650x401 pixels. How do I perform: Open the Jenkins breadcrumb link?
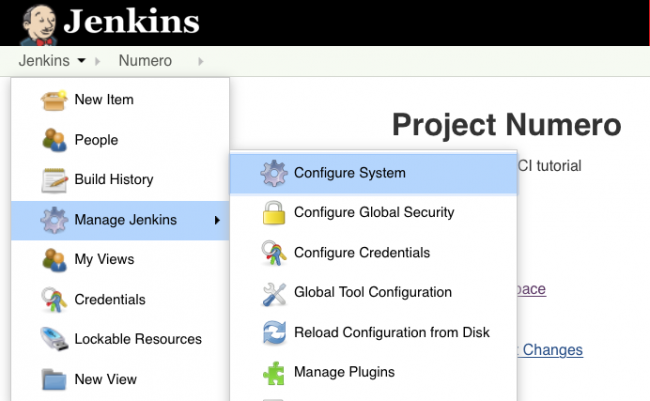[44, 61]
